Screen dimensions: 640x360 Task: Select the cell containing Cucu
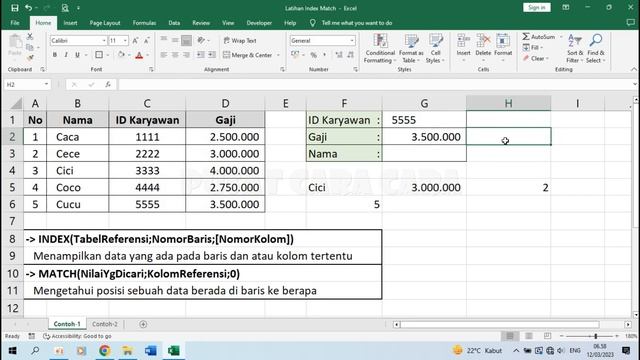(78, 204)
